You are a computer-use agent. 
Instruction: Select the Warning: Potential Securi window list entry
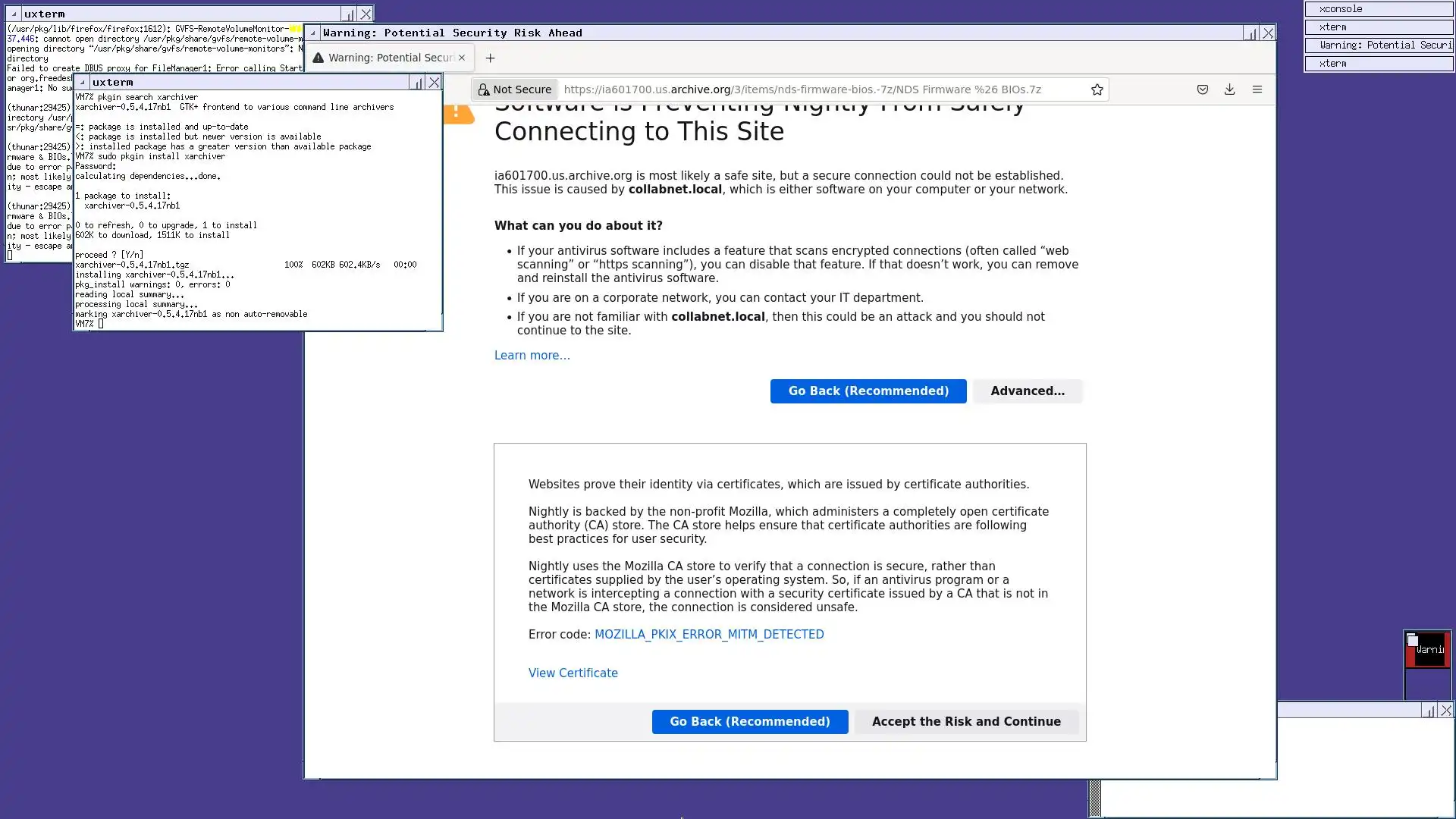pyautogui.click(x=1379, y=45)
